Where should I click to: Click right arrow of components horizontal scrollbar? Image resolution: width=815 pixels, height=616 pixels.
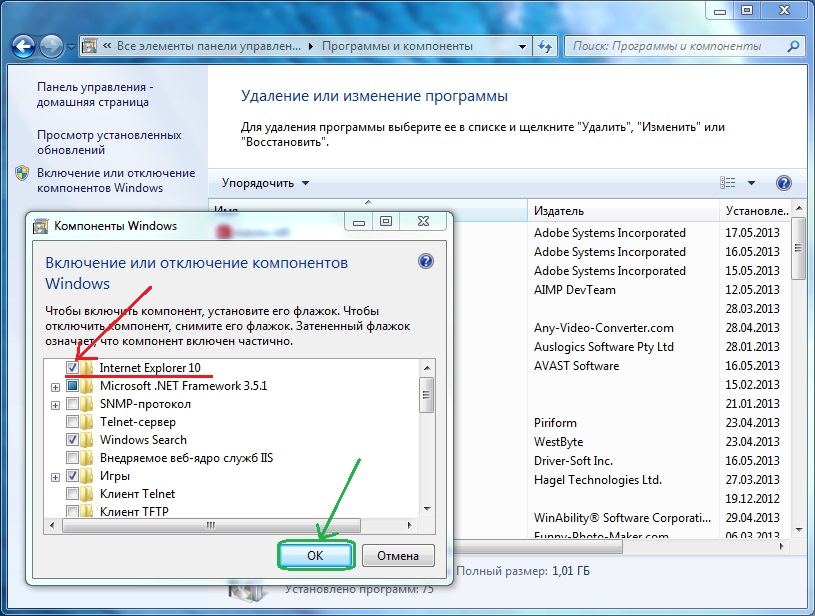(410, 526)
